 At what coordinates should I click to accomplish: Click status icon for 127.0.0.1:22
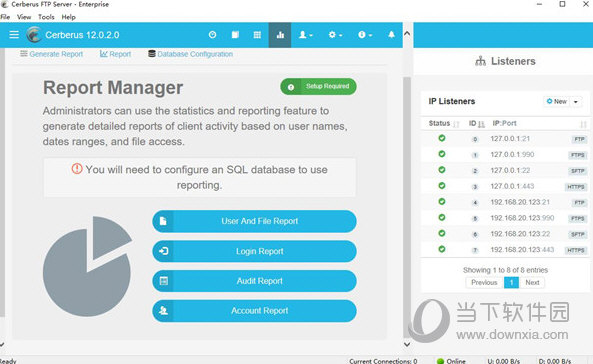click(x=442, y=170)
